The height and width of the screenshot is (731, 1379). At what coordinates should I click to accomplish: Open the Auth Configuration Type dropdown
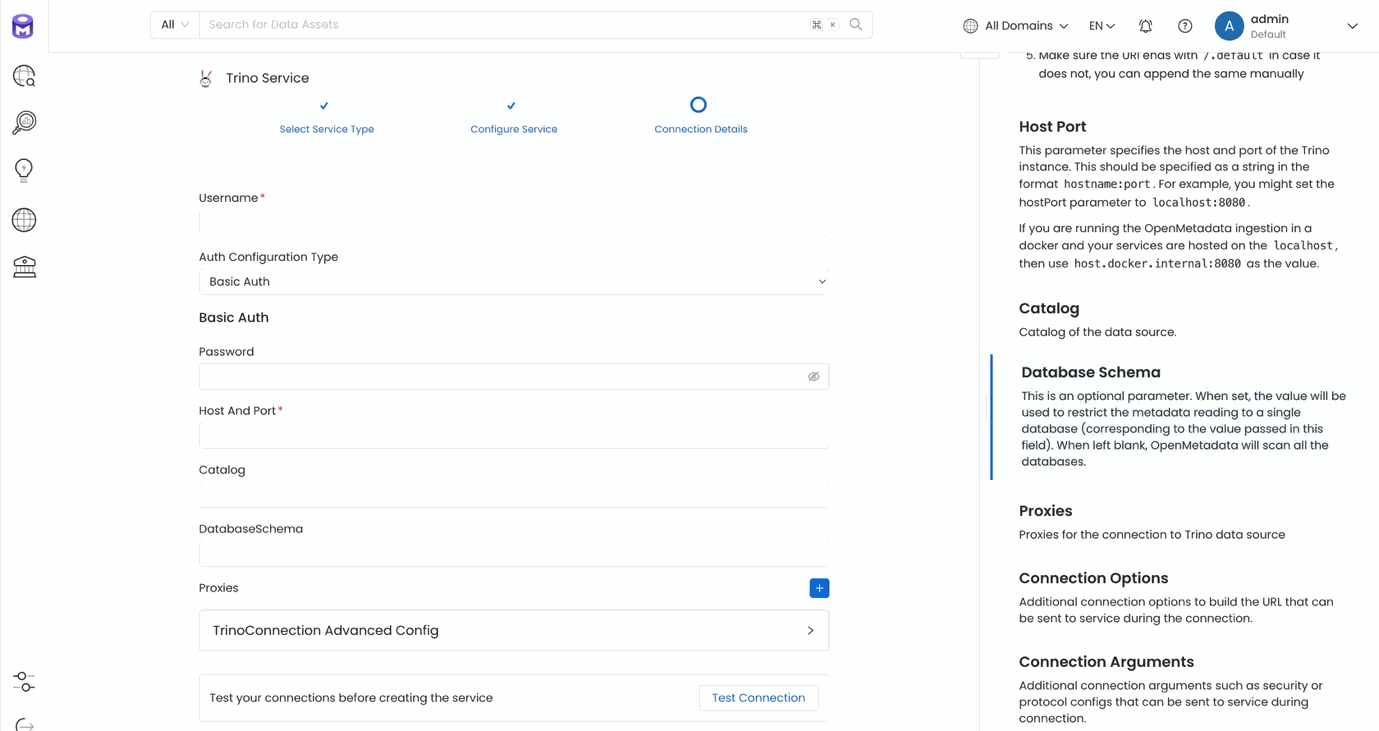pyautogui.click(x=514, y=282)
